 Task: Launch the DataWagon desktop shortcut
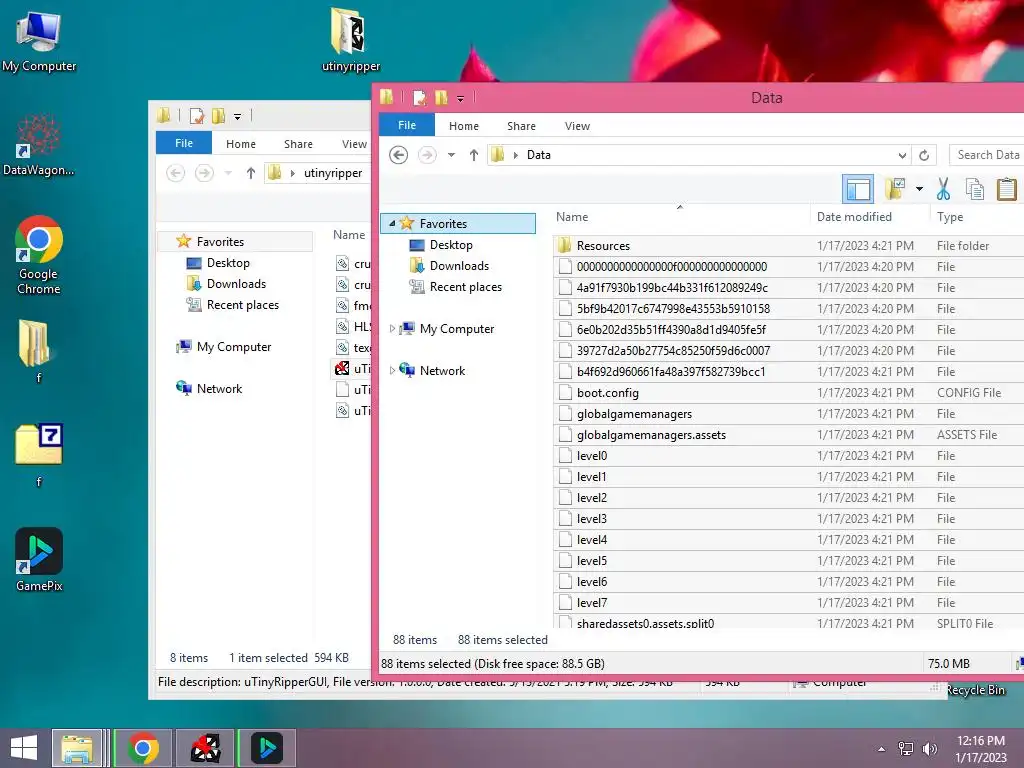pyautogui.click(x=38, y=145)
